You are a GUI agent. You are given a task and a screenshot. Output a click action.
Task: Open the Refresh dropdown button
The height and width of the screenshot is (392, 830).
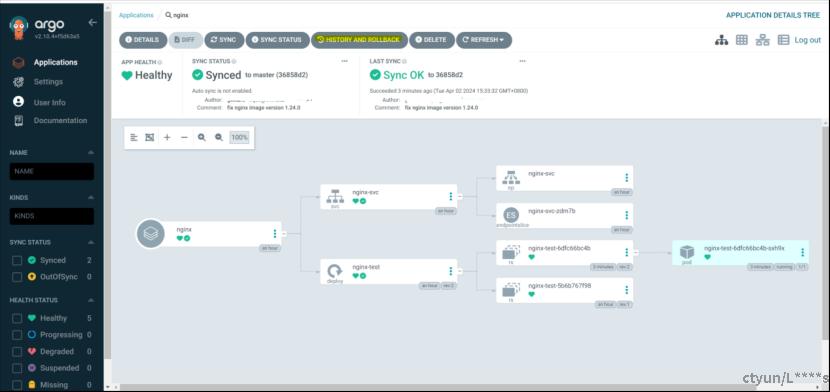pos(484,40)
